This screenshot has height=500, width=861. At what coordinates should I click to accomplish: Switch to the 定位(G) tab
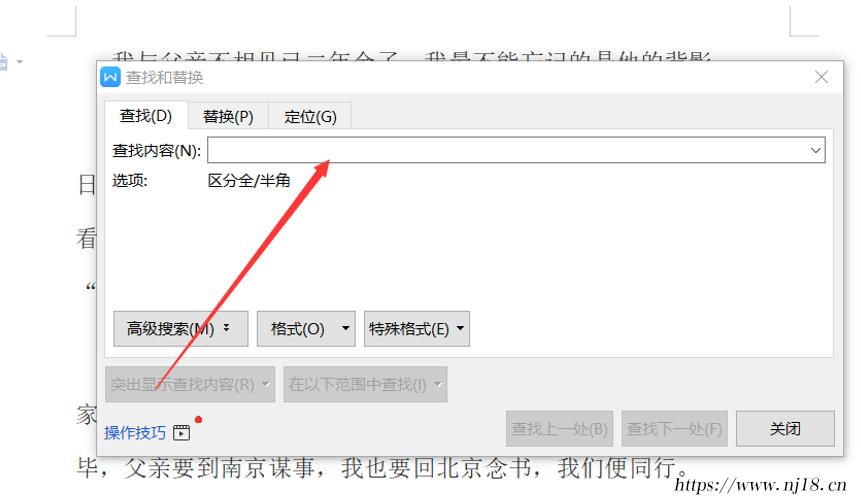coord(310,116)
